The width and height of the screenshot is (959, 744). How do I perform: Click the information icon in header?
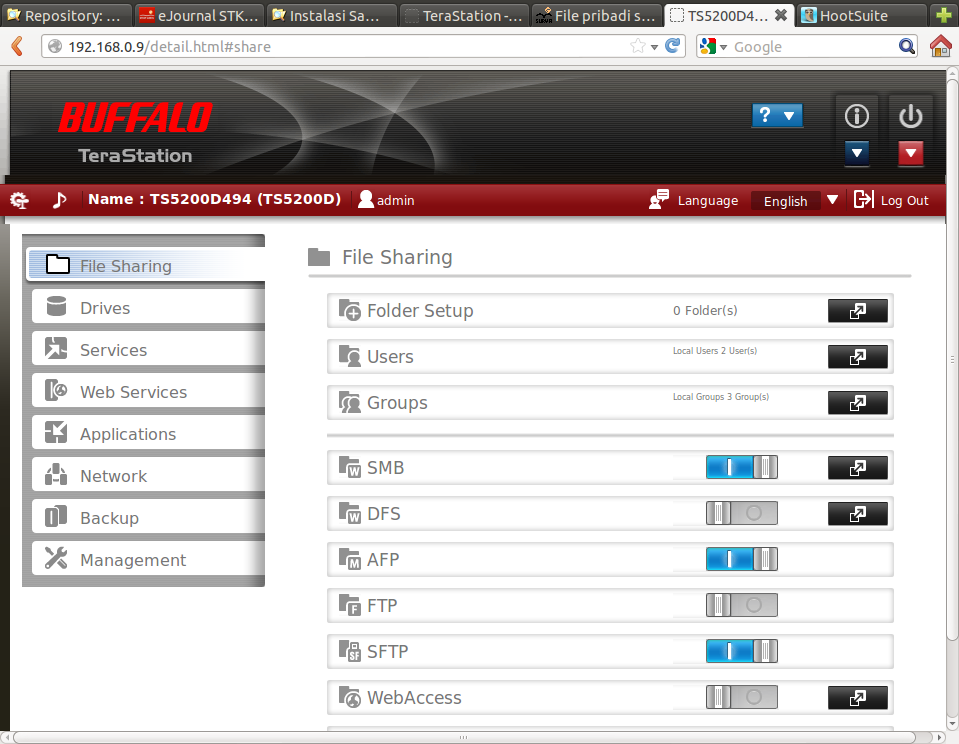856,117
